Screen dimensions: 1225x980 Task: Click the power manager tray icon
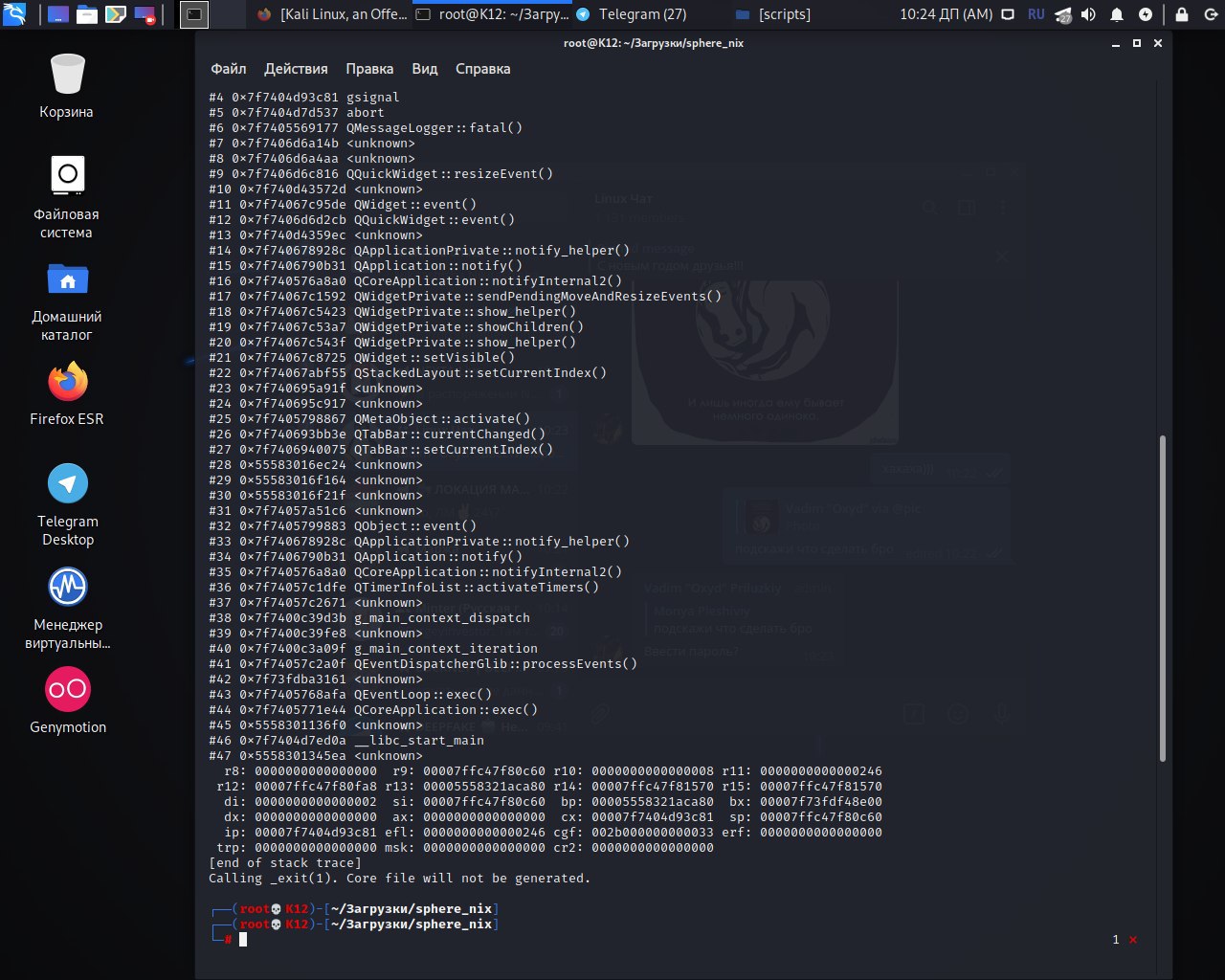(1146, 14)
